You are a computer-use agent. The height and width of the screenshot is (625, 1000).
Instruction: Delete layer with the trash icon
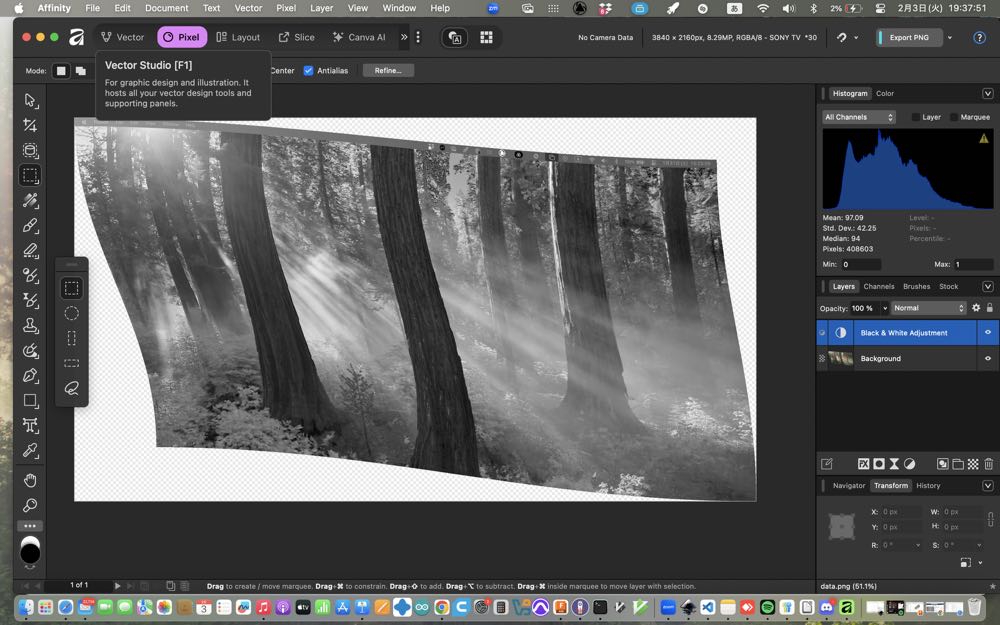coord(988,464)
